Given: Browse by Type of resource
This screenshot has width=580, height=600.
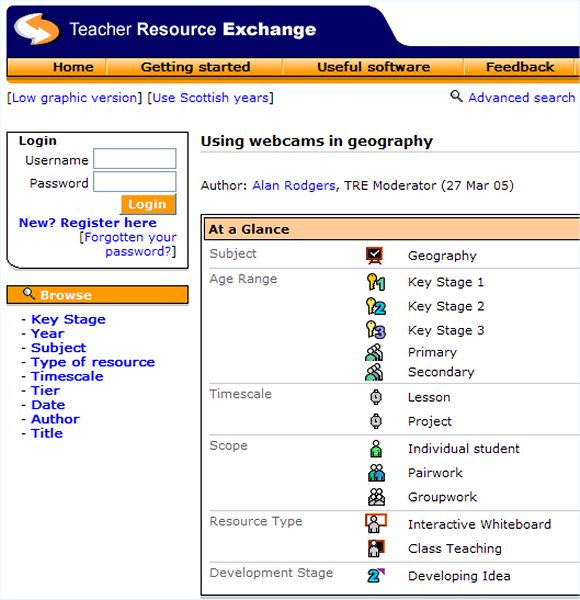Looking at the screenshot, I should click(93, 362).
